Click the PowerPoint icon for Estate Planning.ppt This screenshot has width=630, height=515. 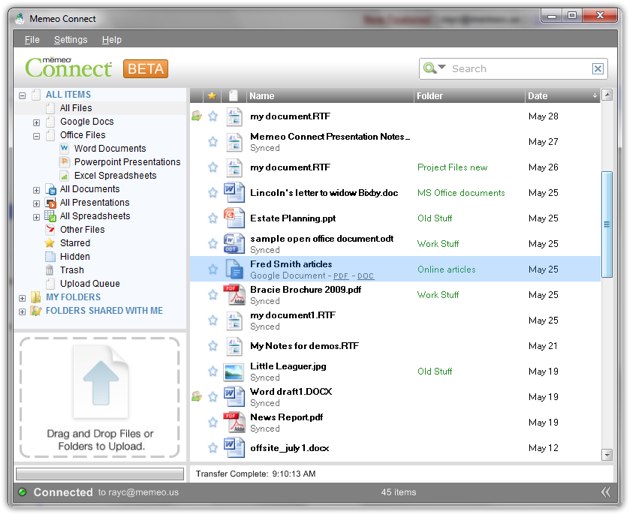pos(234,218)
